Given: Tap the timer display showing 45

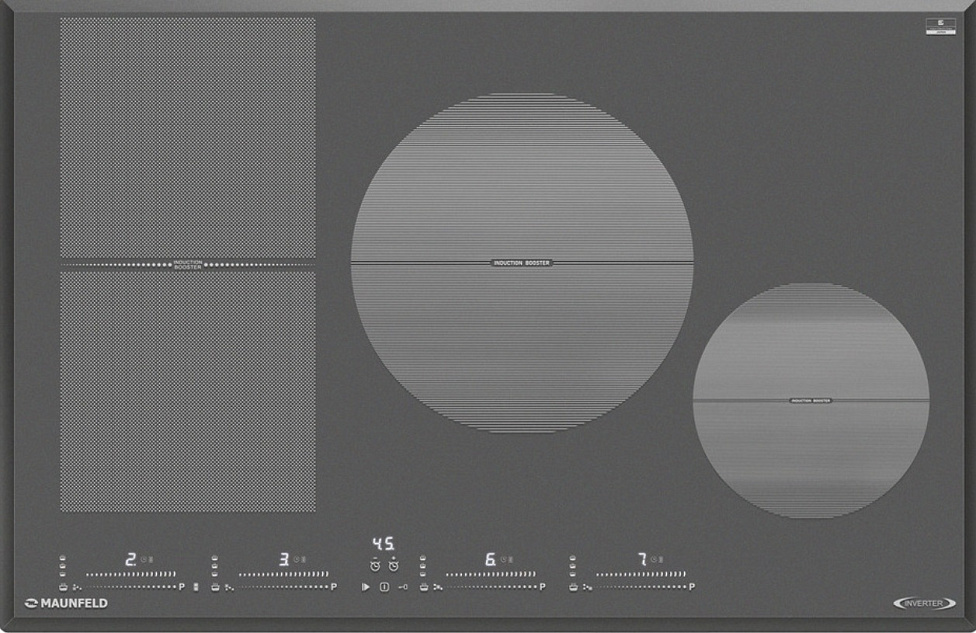Looking at the screenshot, I should [383, 544].
